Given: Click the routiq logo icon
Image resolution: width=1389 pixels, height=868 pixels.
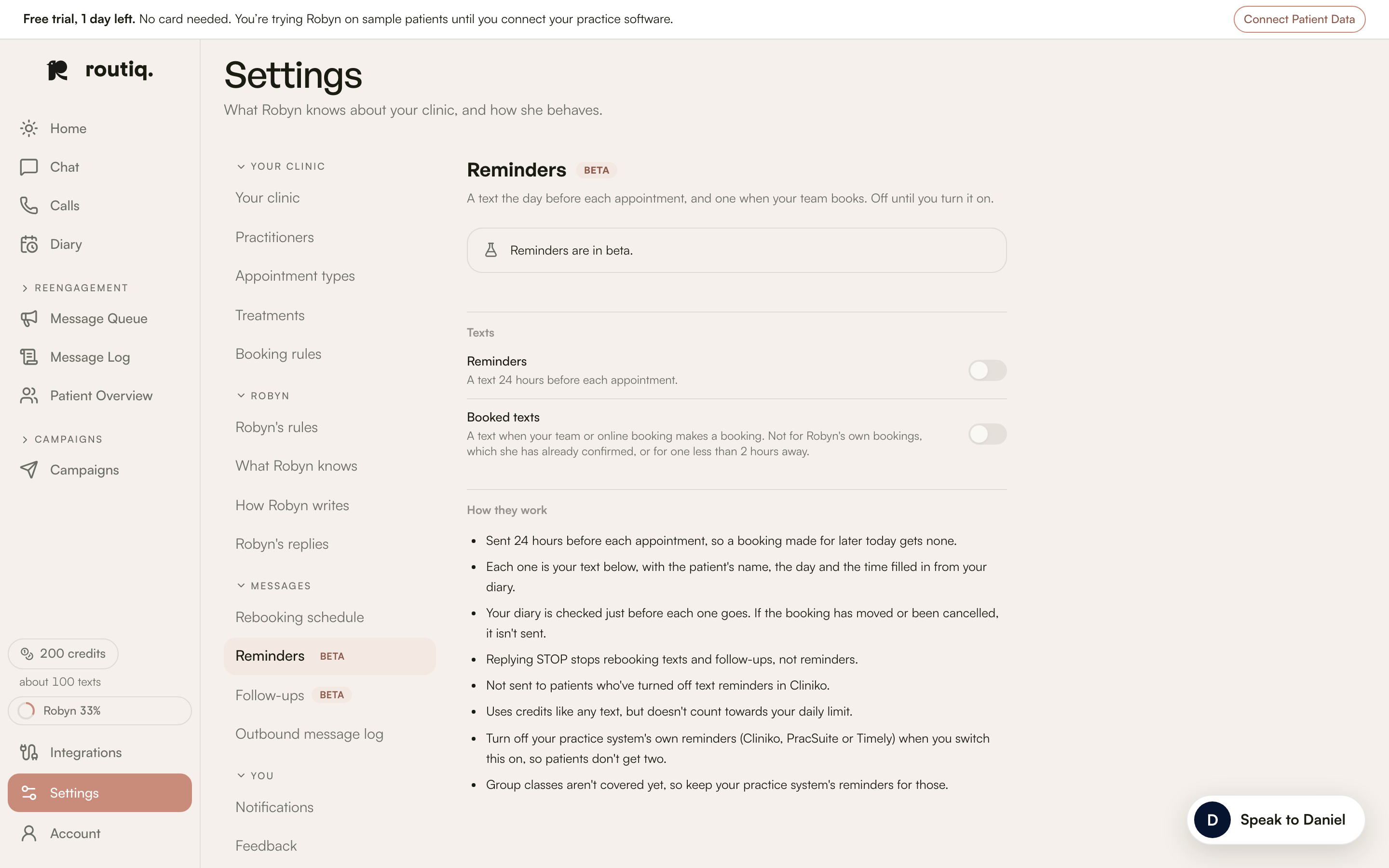Looking at the screenshot, I should coord(57,70).
